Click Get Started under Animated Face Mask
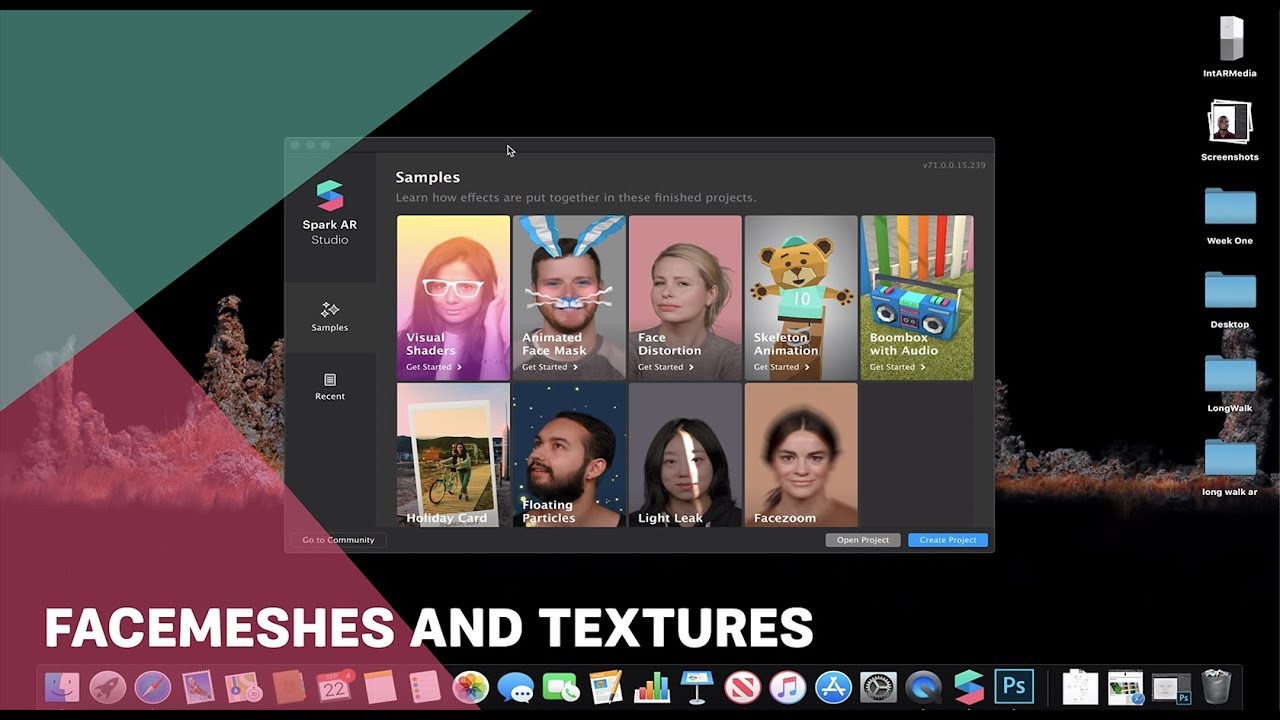1280x720 pixels. pyautogui.click(x=550, y=367)
